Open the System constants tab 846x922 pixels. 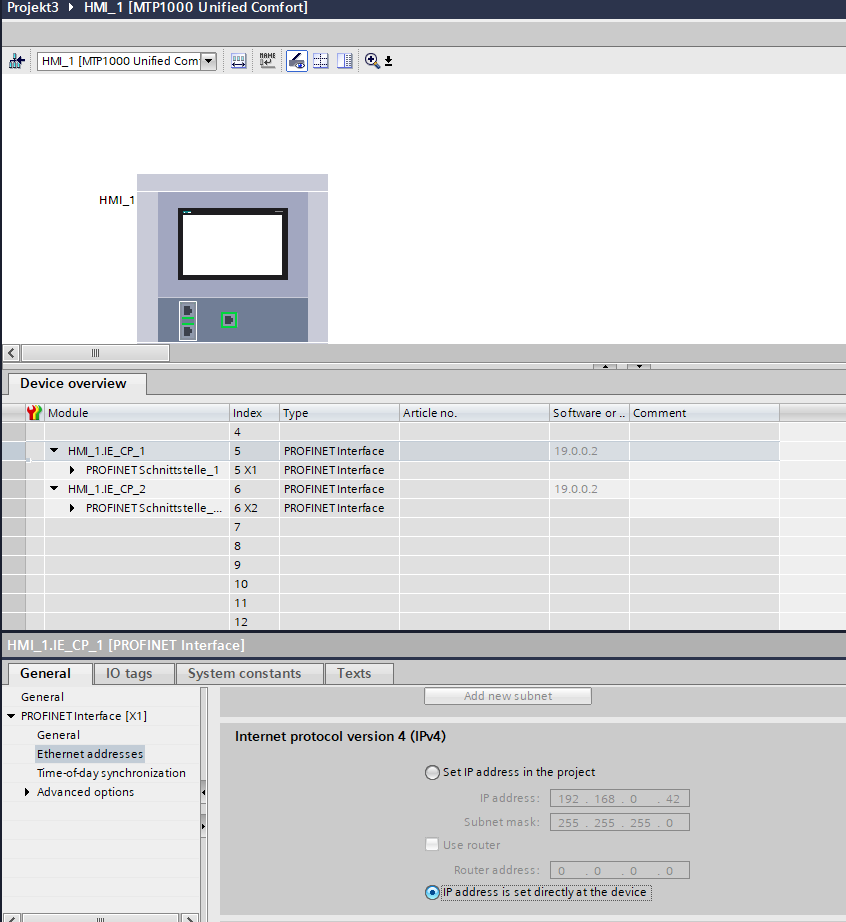(244, 673)
